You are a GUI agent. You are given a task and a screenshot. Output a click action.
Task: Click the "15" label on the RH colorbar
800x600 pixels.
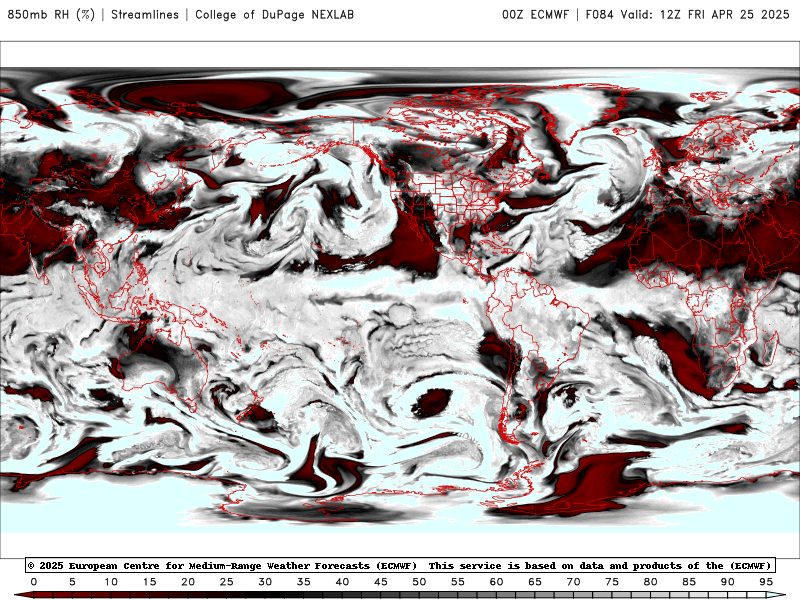149,582
